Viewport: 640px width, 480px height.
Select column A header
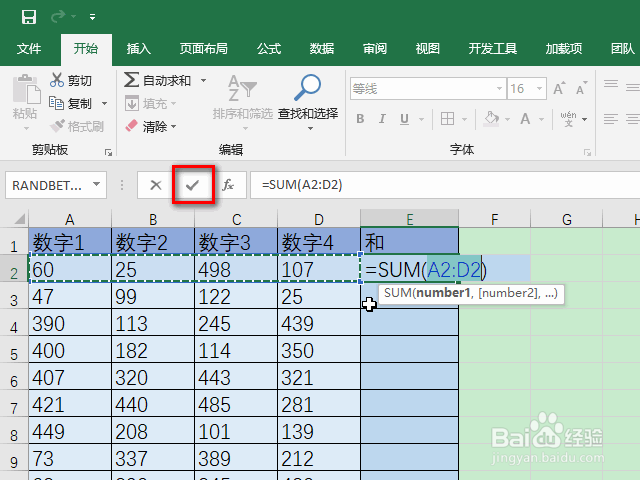pyautogui.click(x=70, y=220)
